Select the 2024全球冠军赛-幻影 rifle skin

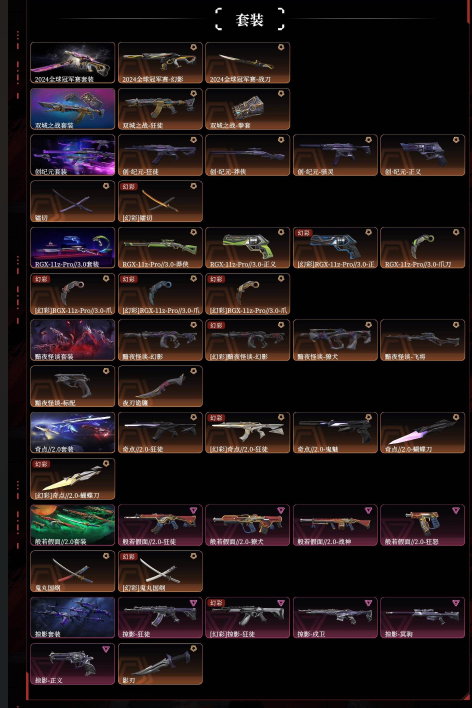(x=160, y=63)
